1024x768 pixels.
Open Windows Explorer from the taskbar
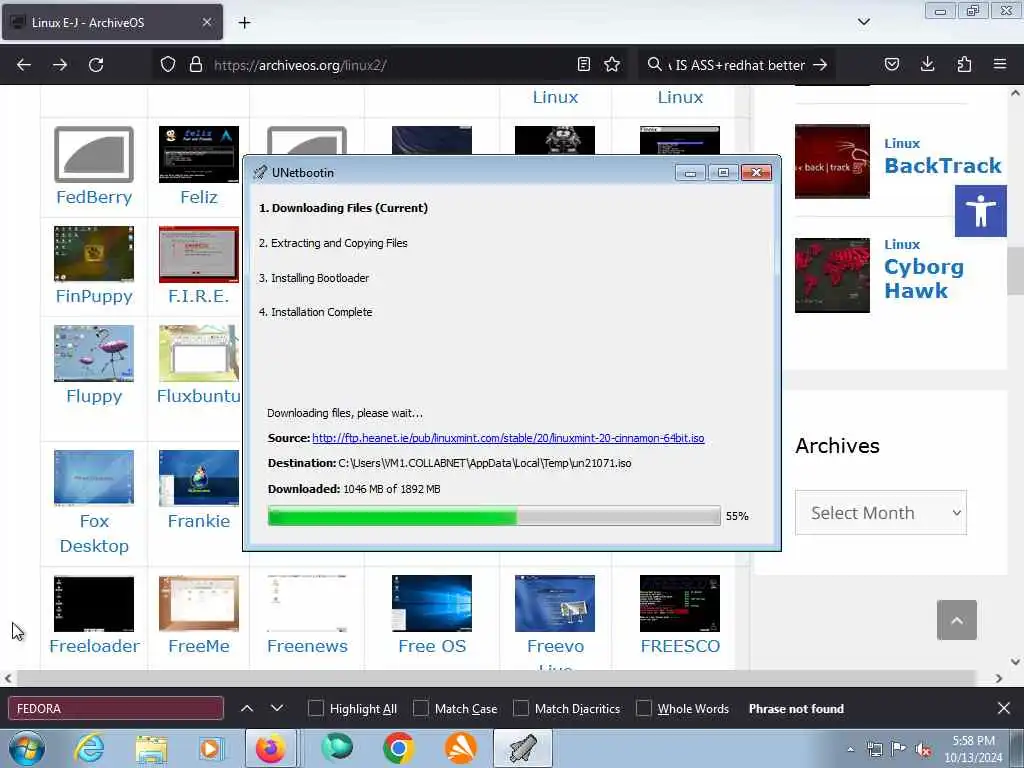(152, 748)
